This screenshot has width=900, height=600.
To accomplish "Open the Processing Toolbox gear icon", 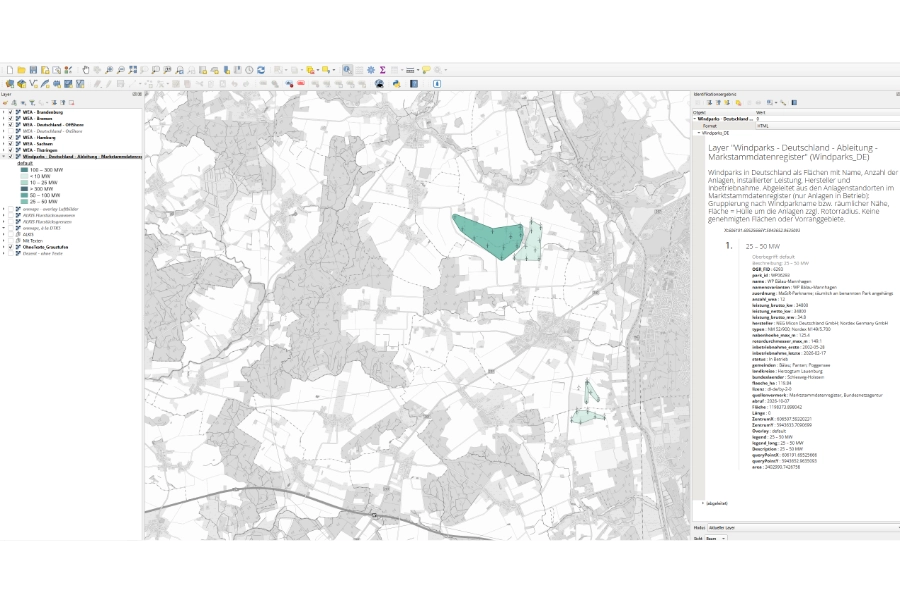I will click(x=371, y=70).
